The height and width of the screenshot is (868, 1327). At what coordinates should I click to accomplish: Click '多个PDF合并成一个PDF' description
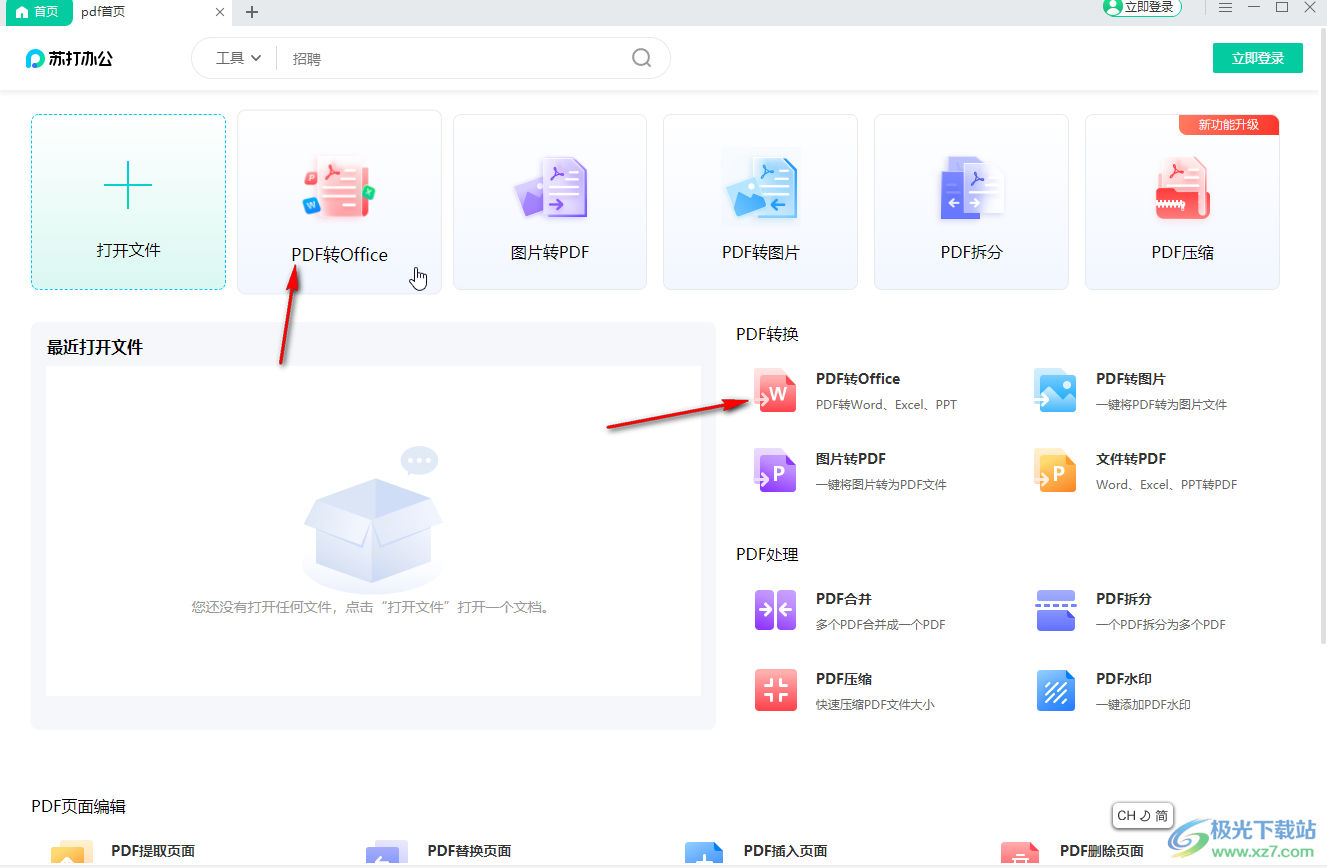pyautogui.click(x=881, y=625)
